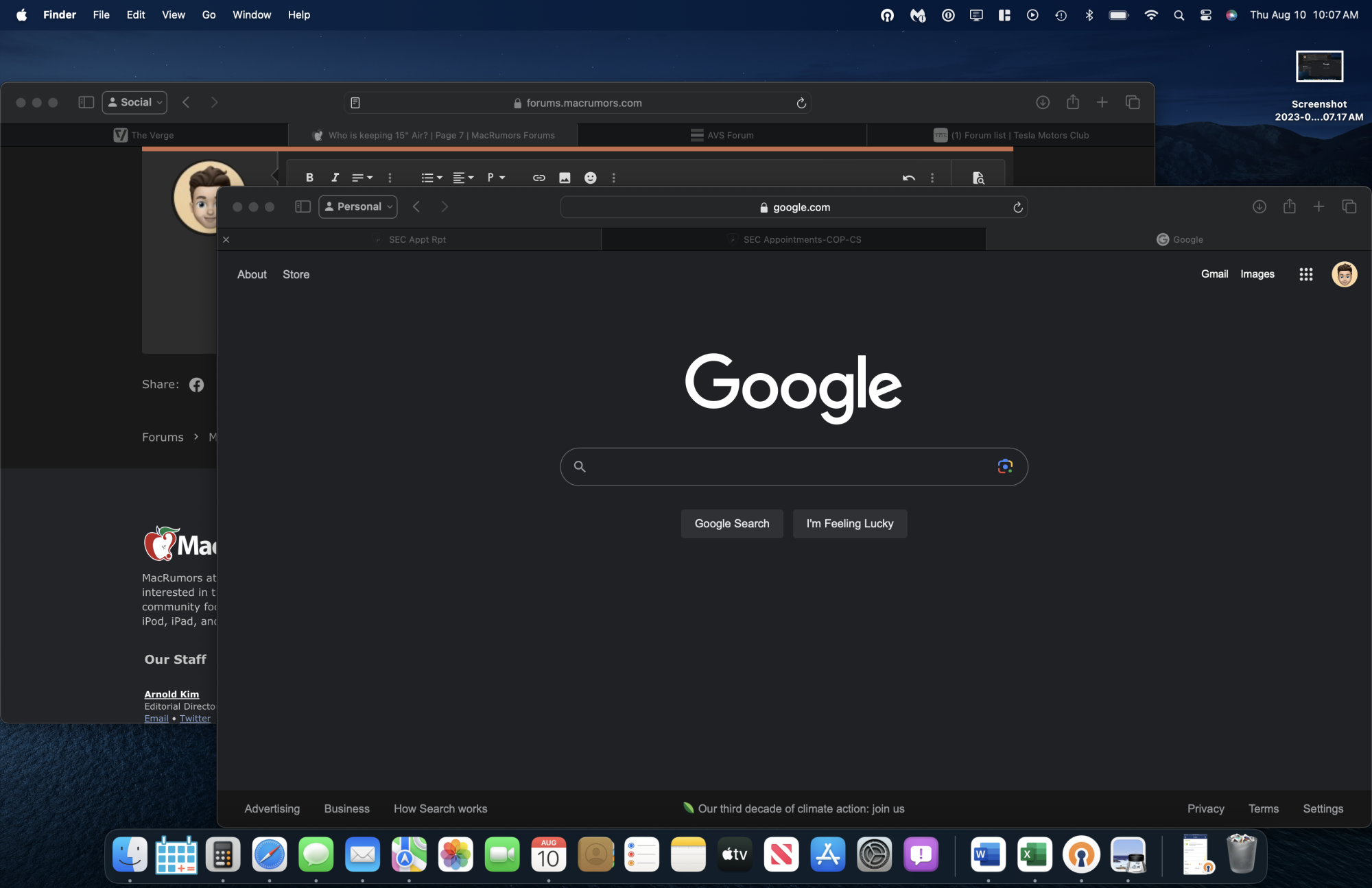Click the Google search input field
The height and width of the screenshot is (888, 1372).
pos(789,466)
